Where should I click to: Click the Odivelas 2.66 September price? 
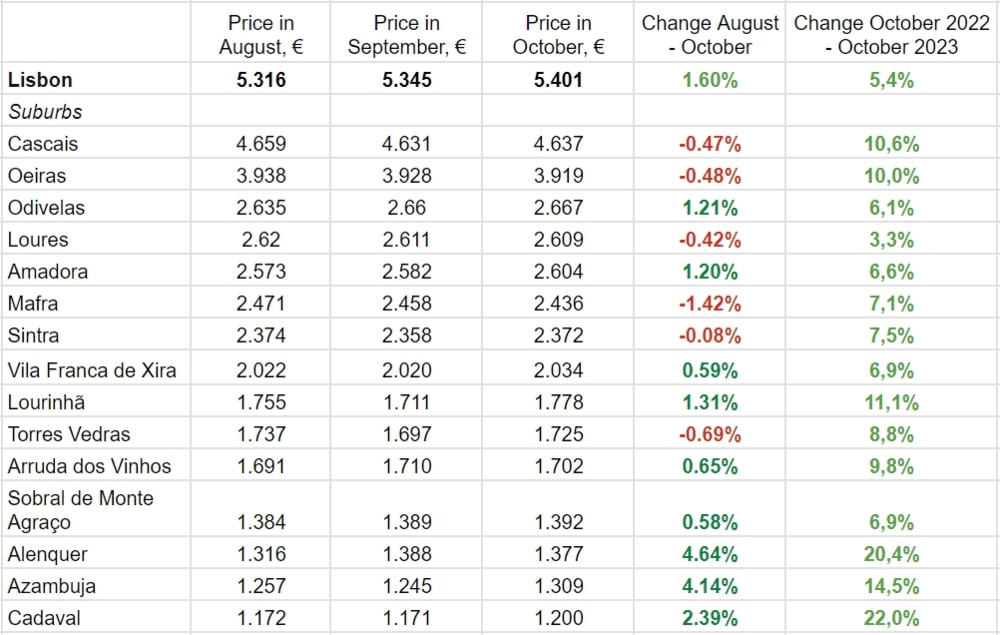pos(407,208)
